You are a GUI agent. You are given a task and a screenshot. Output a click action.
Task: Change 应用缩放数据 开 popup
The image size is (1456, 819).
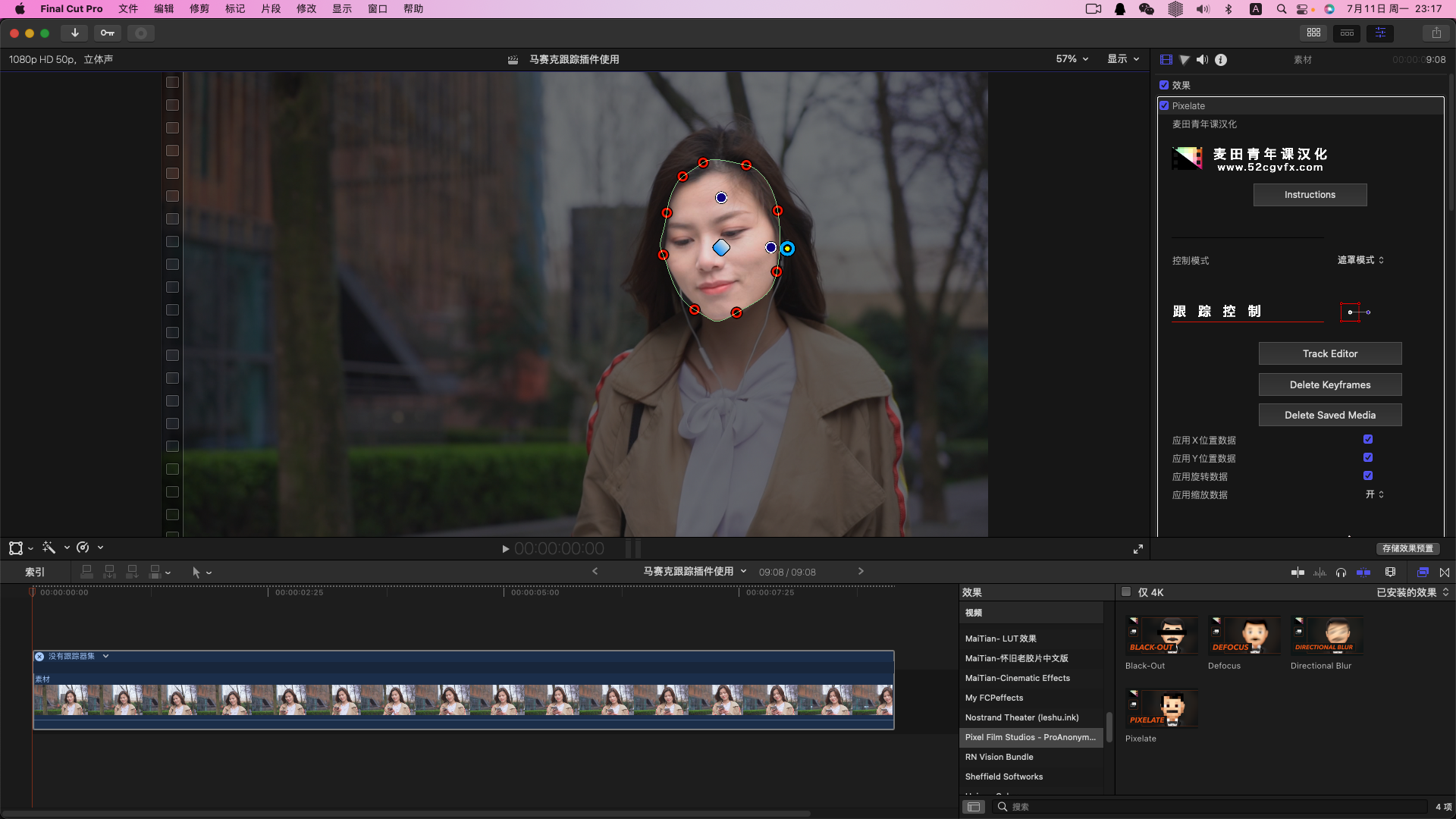point(1375,494)
